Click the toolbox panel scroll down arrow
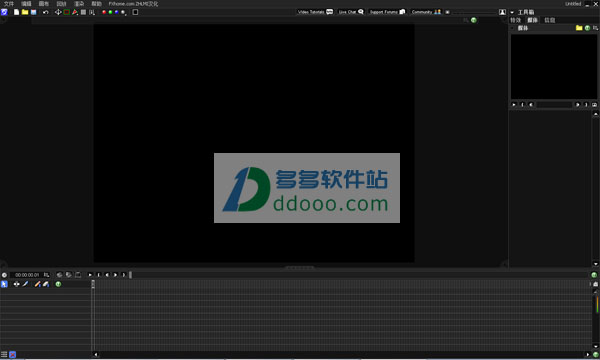This screenshot has width=600, height=360. [595, 264]
